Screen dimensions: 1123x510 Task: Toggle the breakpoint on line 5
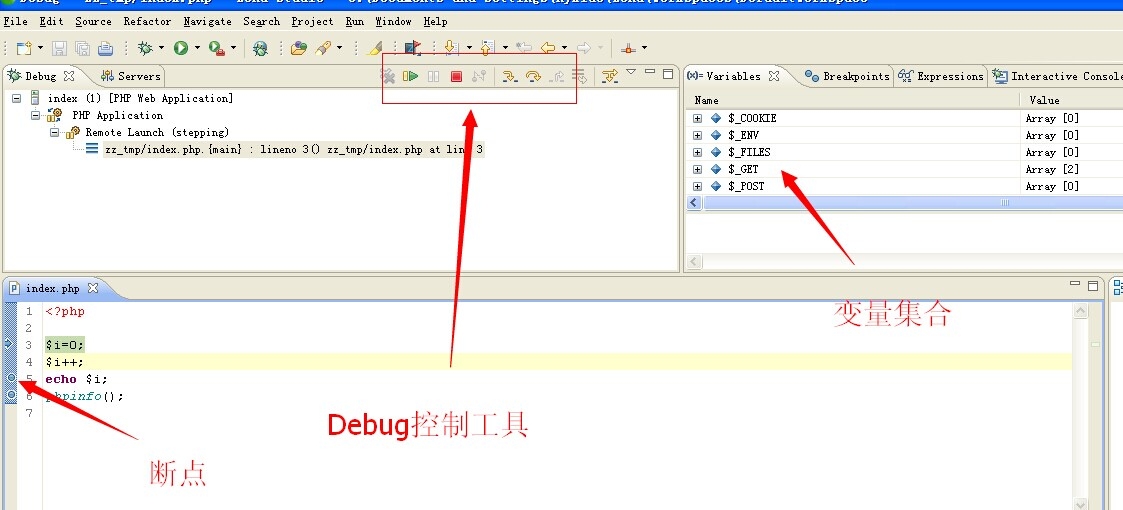tap(11, 377)
